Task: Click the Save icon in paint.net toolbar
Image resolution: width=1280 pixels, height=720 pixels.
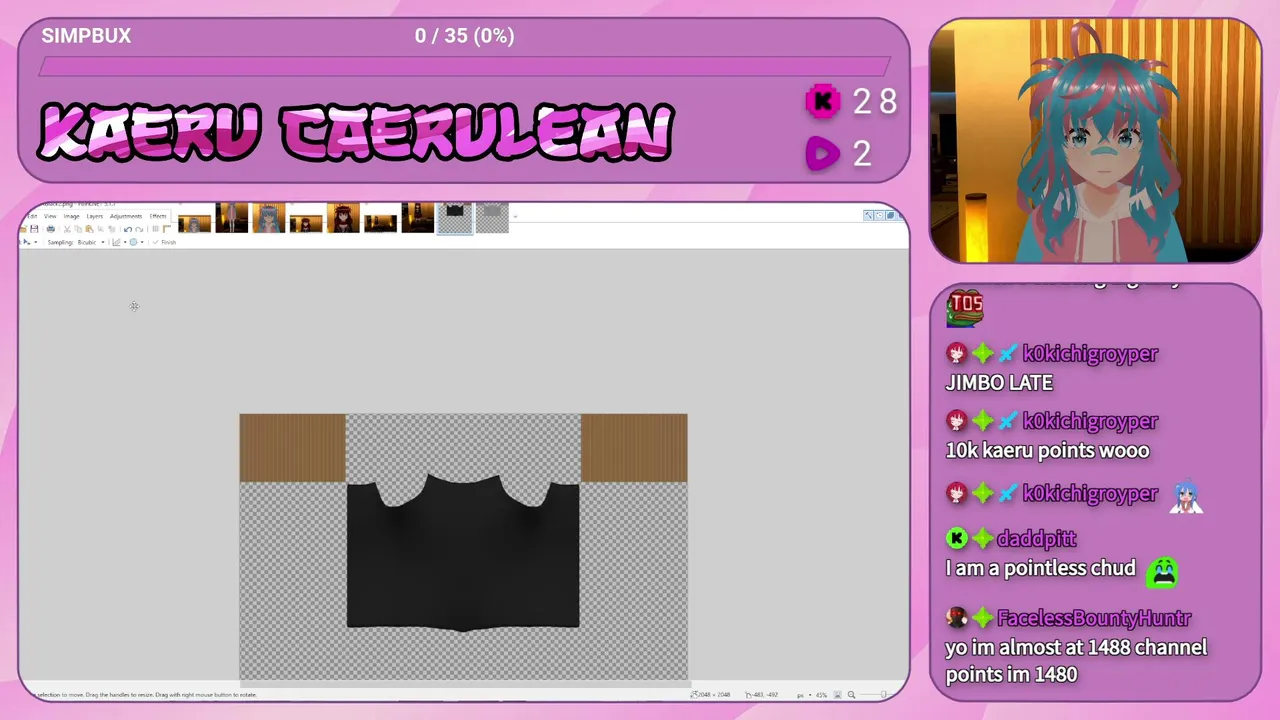Action: [x=34, y=229]
